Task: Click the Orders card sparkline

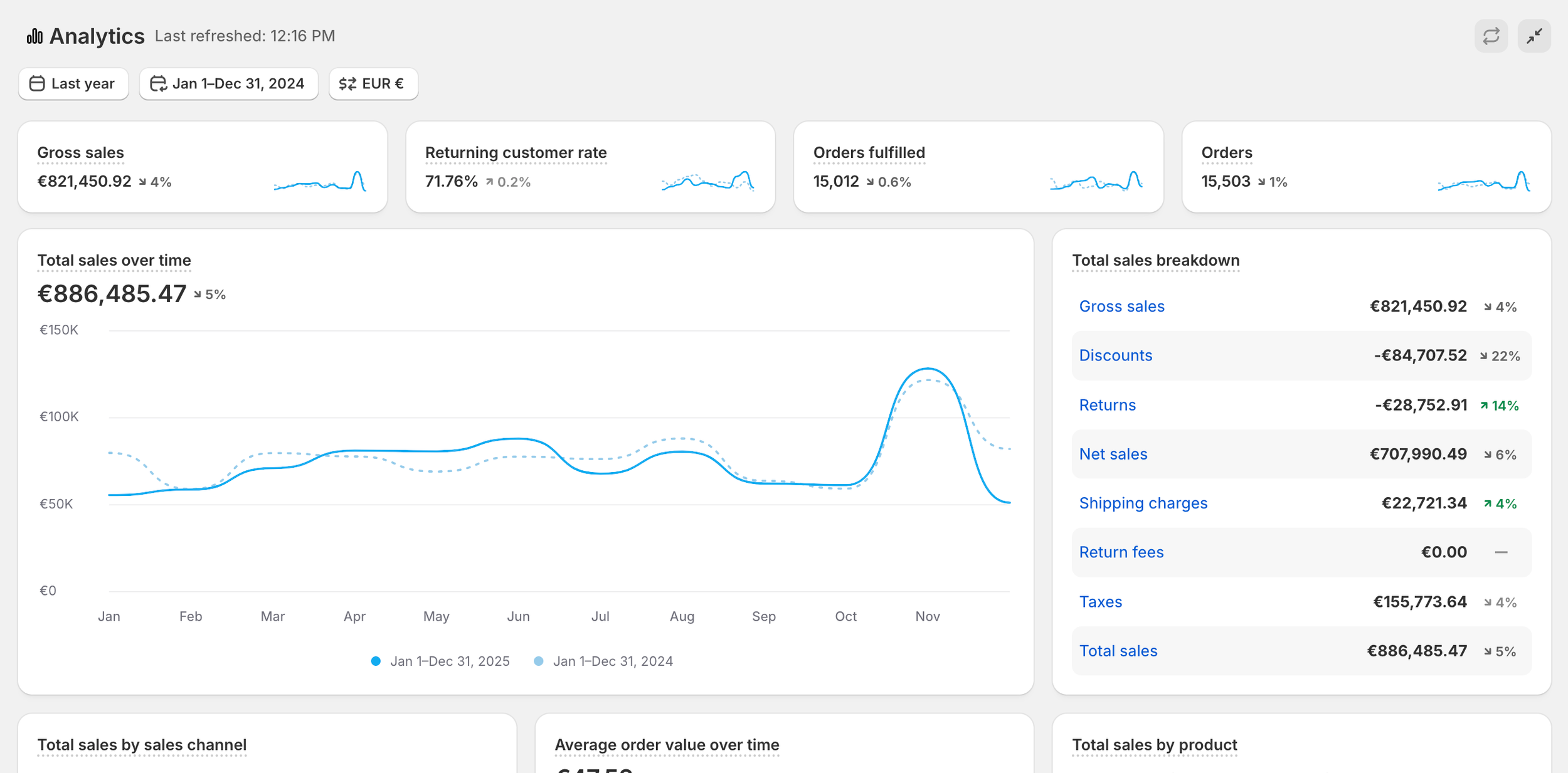Action: (1483, 182)
